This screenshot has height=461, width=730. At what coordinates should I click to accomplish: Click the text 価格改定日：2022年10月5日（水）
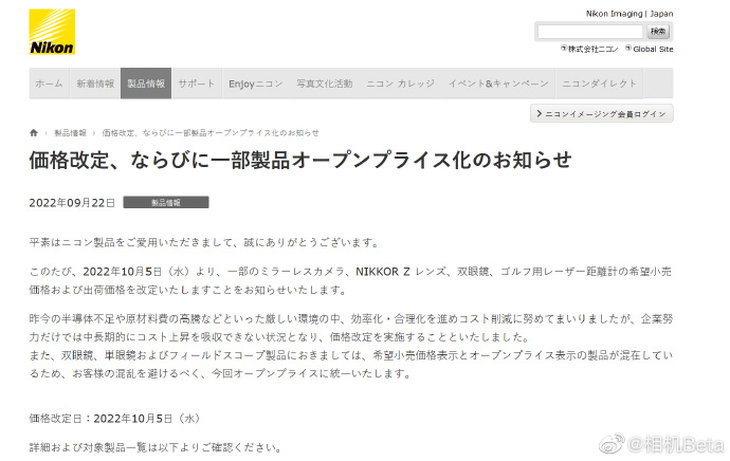116,419
